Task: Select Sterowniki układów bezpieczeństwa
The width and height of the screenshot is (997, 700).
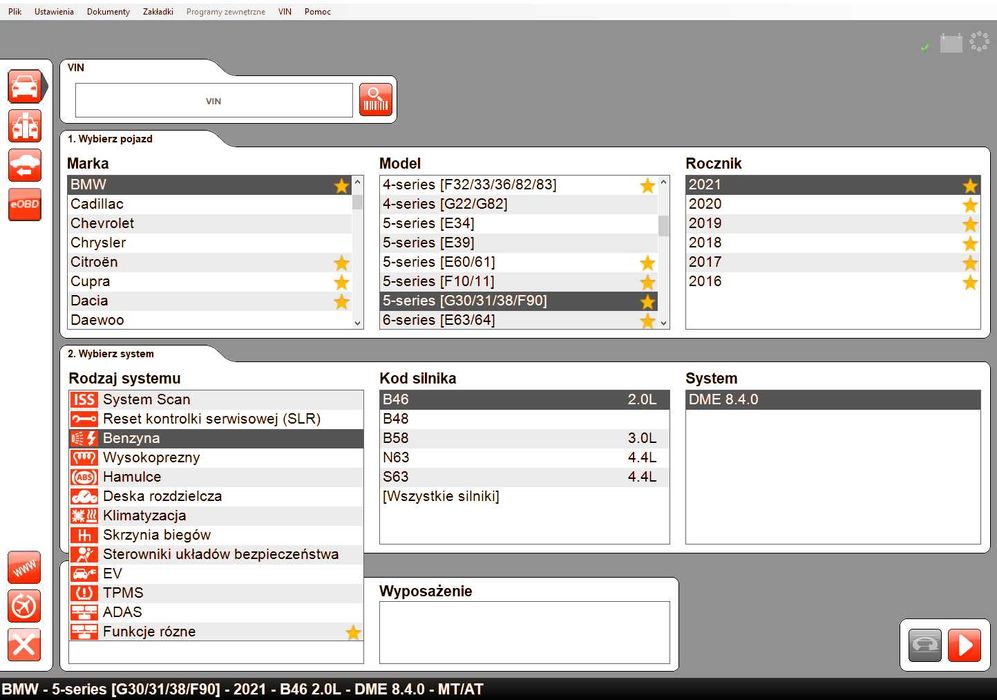Action: coord(216,554)
